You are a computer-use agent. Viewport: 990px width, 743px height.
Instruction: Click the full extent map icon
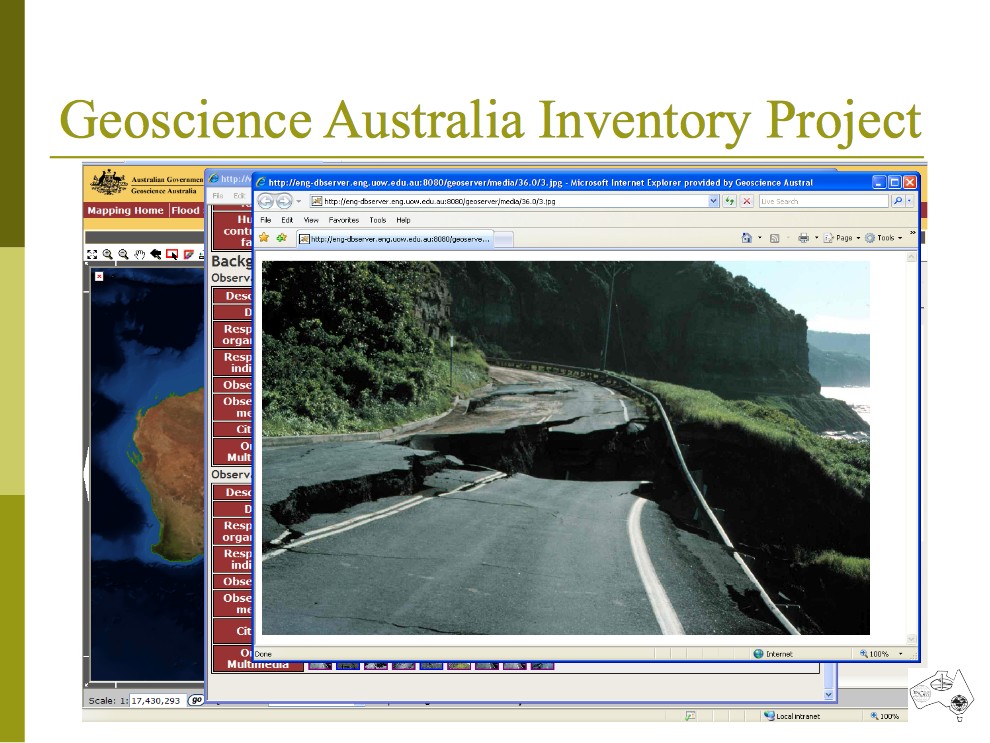coord(92,254)
